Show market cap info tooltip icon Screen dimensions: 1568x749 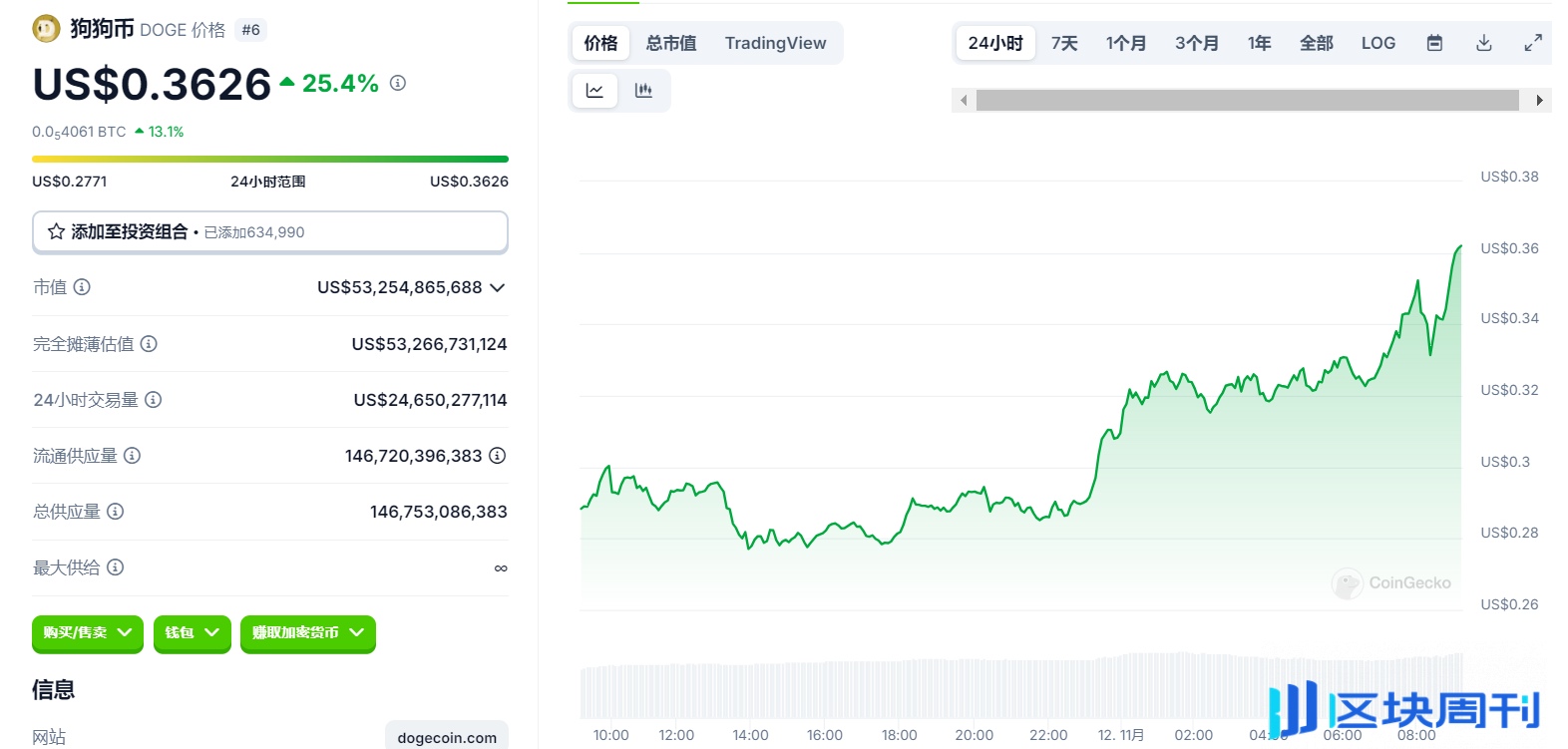click(x=82, y=287)
